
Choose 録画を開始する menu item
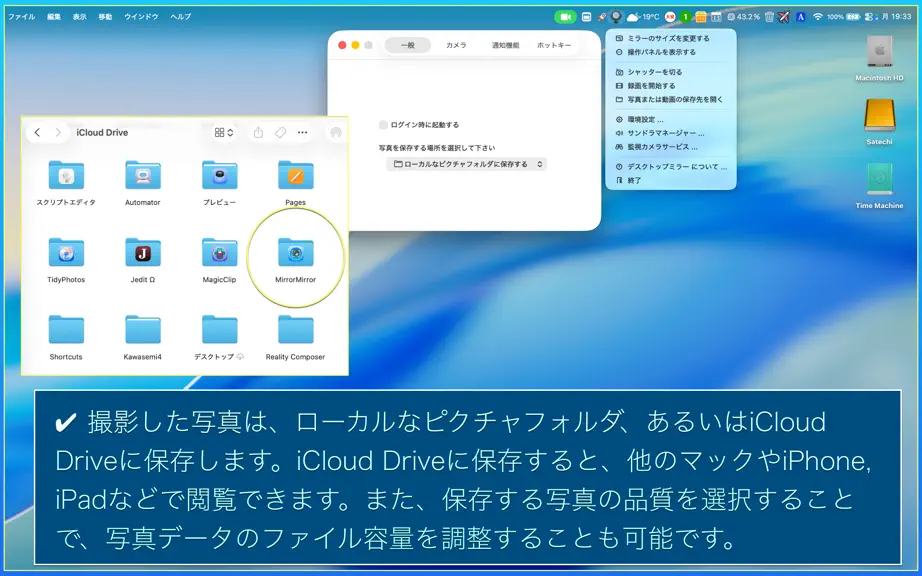pyautogui.click(x=671, y=86)
